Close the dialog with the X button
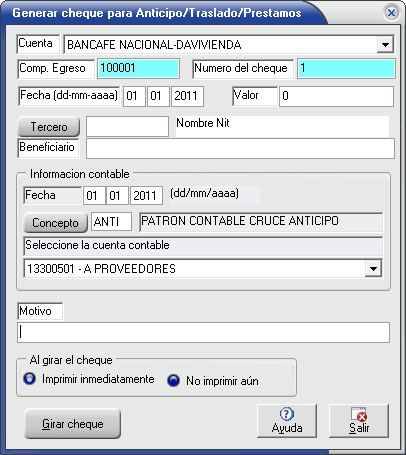The height and width of the screenshot is (455, 406). [x=391, y=13]
